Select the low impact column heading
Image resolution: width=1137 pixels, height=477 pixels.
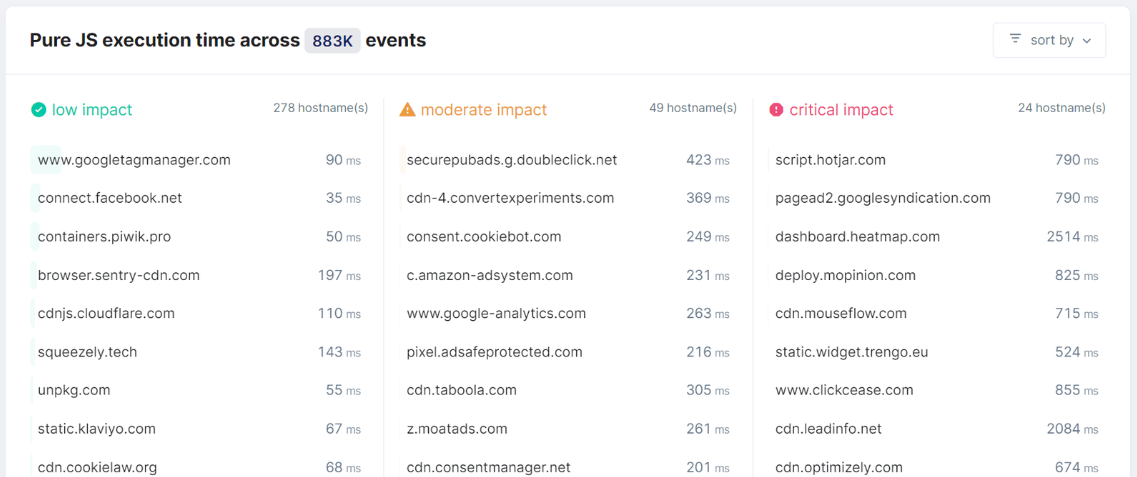[92, 110]
